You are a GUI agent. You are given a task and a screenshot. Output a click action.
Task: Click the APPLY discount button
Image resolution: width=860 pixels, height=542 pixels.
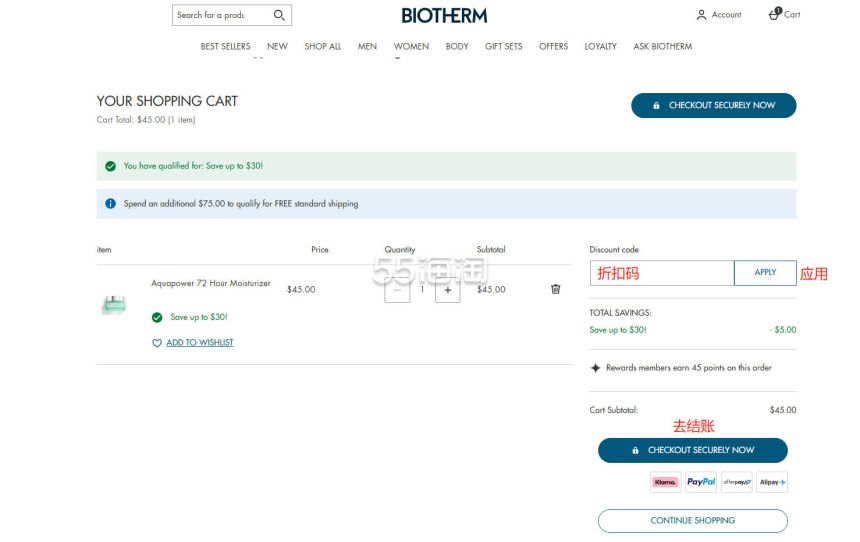pos(765,272)
